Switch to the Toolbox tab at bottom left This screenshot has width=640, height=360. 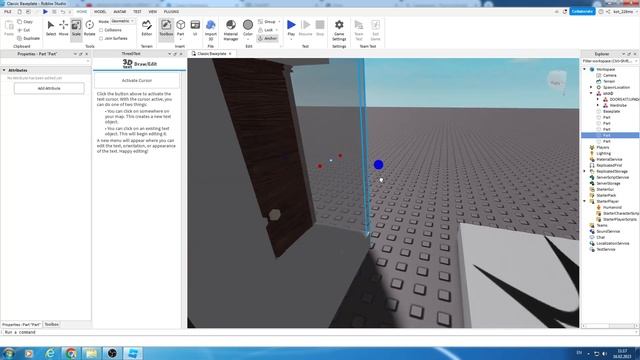click(52, 324)
